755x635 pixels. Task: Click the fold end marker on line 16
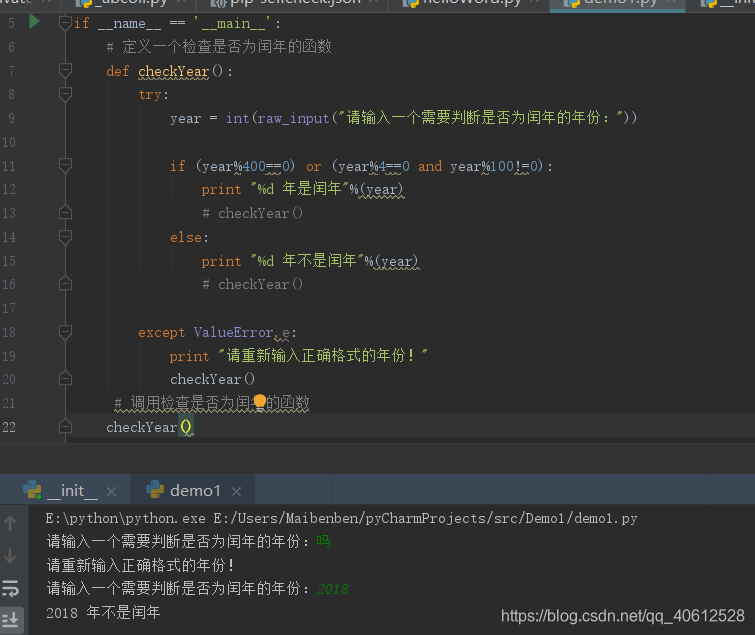(65, 284)
